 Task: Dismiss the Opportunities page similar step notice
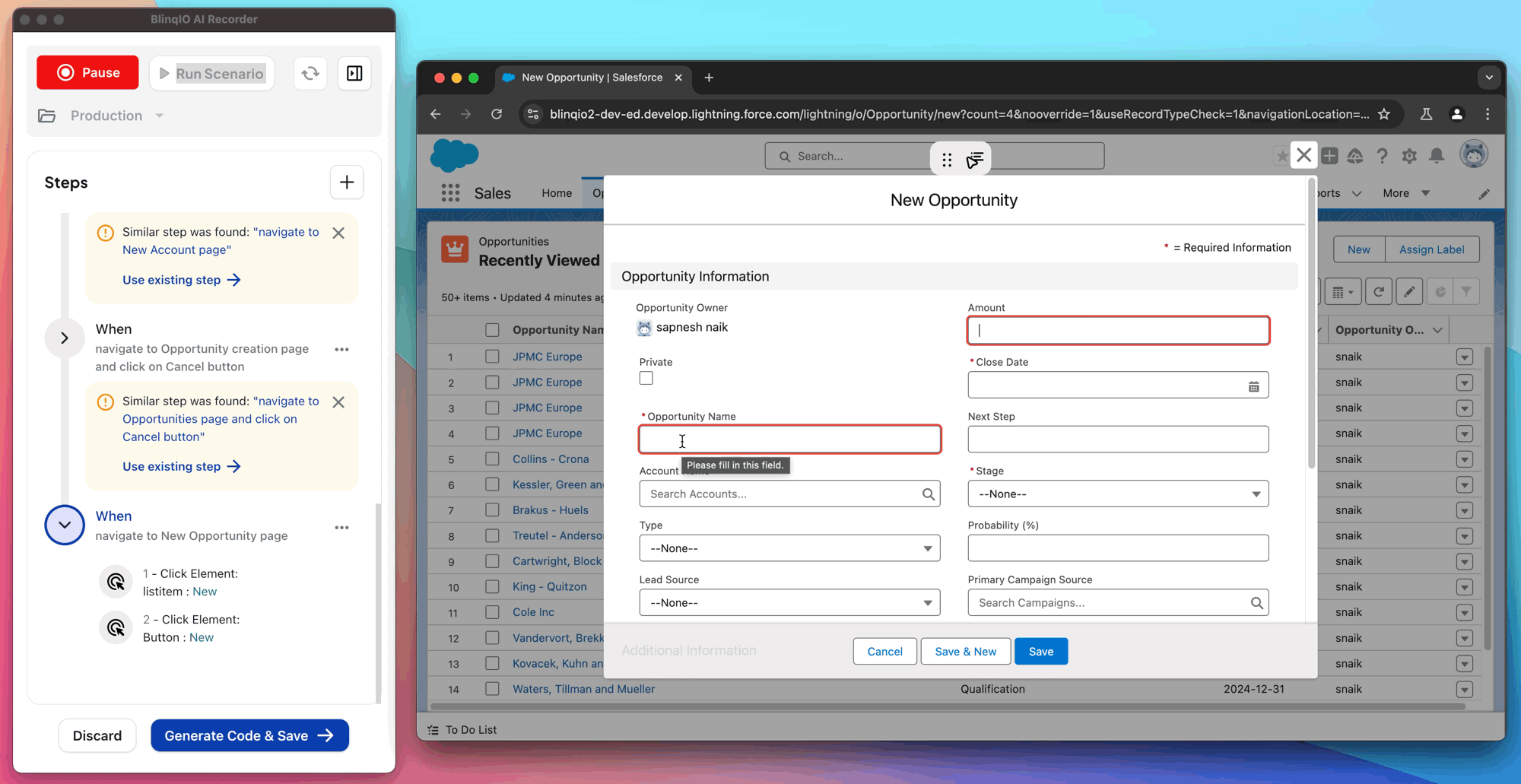(x=338, y=402)
